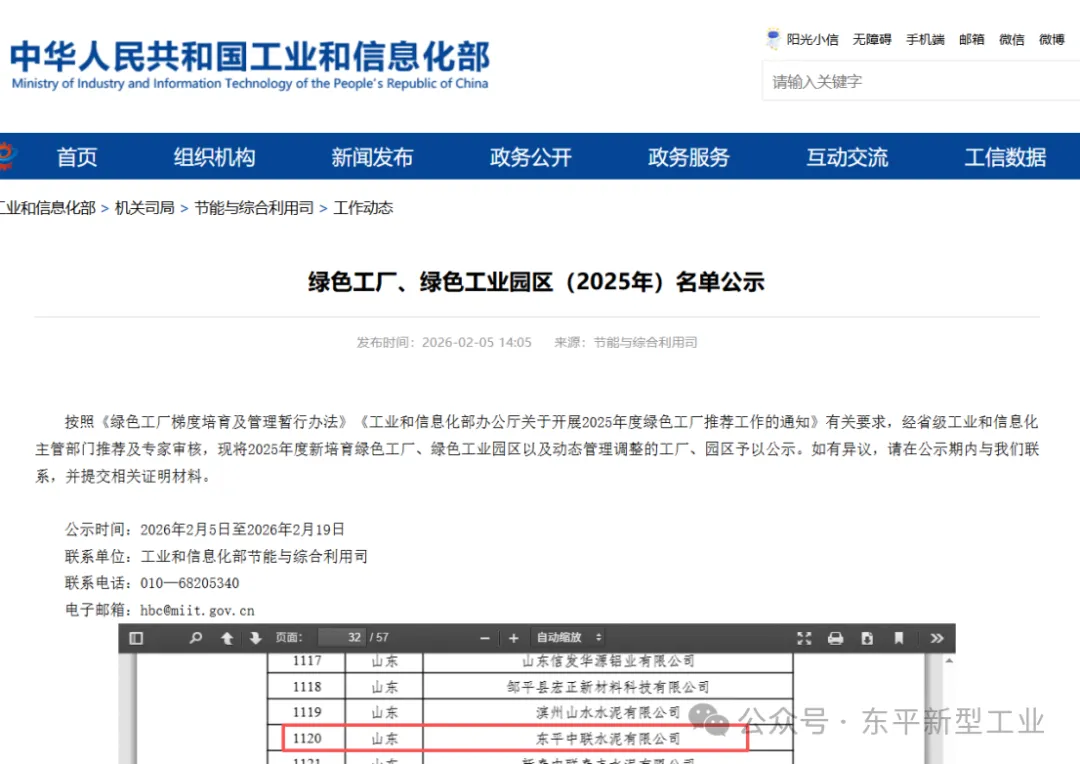The image size is (1080, 764).
Task: Open the 工信数据 menu
Action: 1005,157
